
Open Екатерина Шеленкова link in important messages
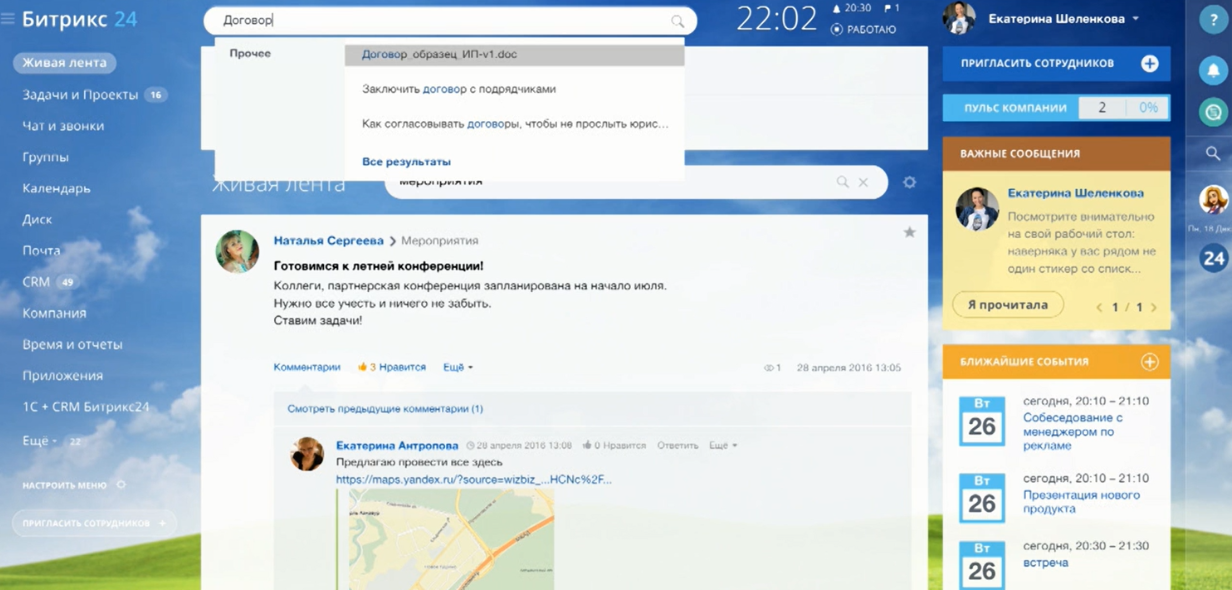pos(1075,193)
